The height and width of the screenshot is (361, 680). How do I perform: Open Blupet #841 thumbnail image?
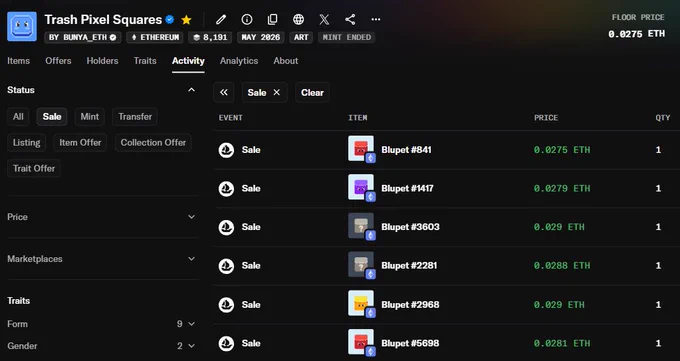coord(361,148)
